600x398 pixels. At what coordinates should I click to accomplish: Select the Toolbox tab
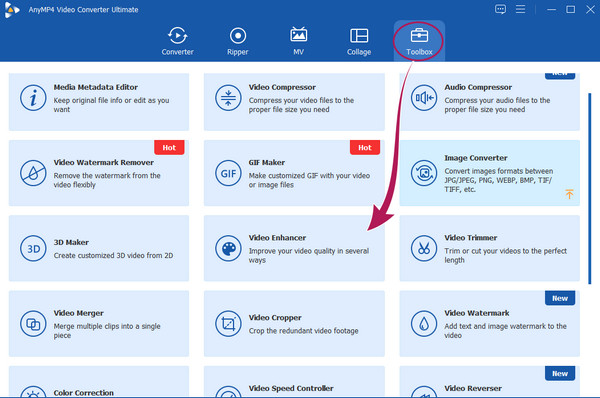pyautogui.click(x=419, y=41)
